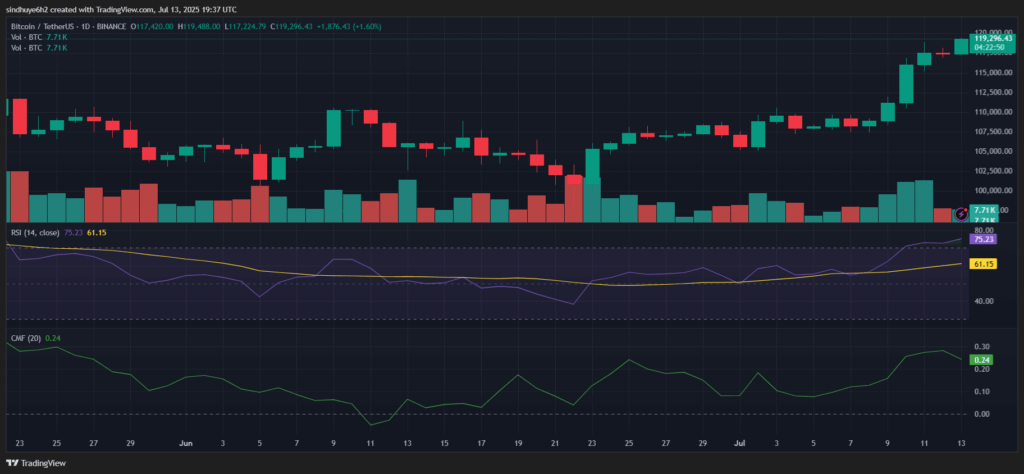
Task: Click the yellow RSI average tag 61.15
Action: pos(983,263)
